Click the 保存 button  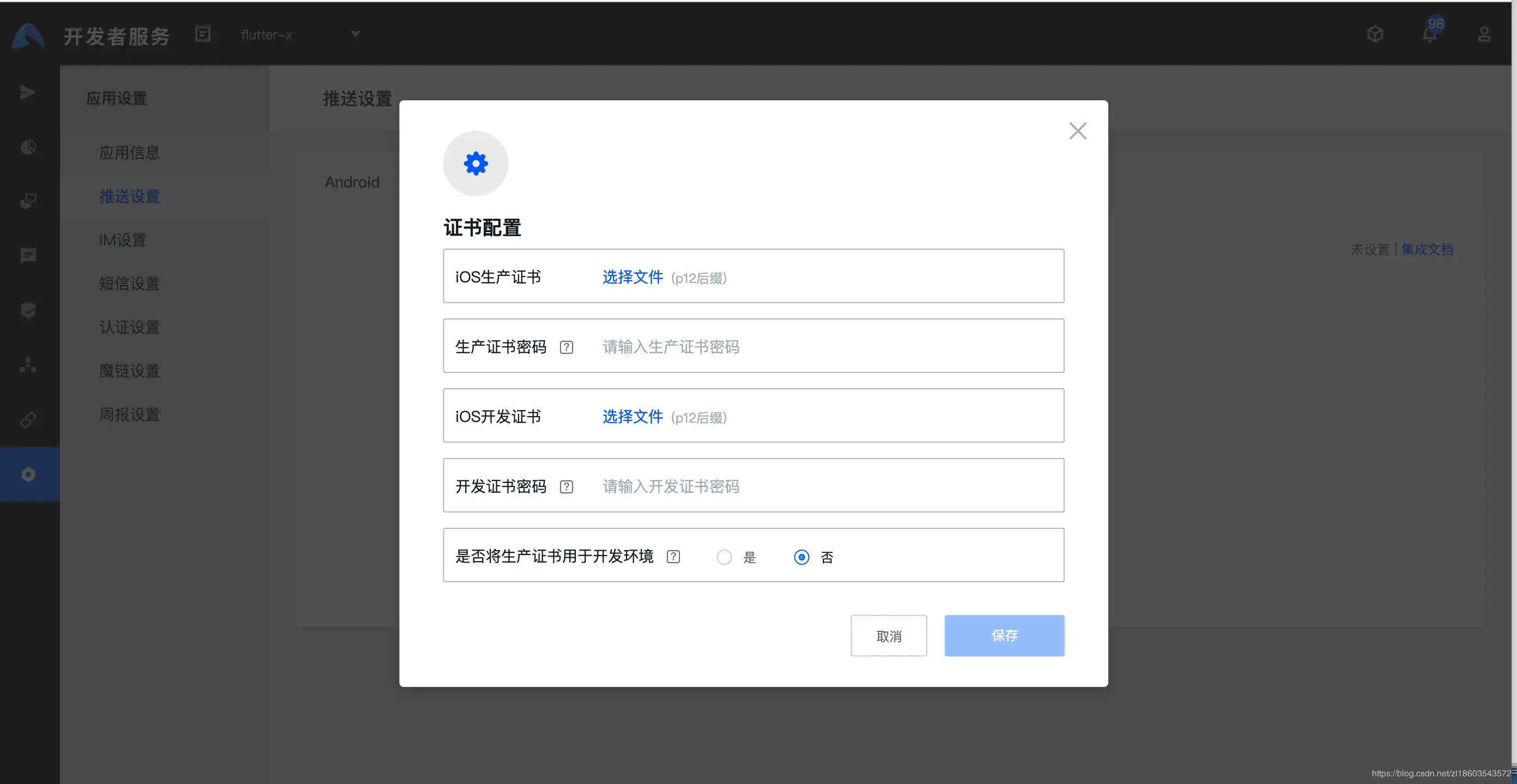click(x=1004, y=636)
